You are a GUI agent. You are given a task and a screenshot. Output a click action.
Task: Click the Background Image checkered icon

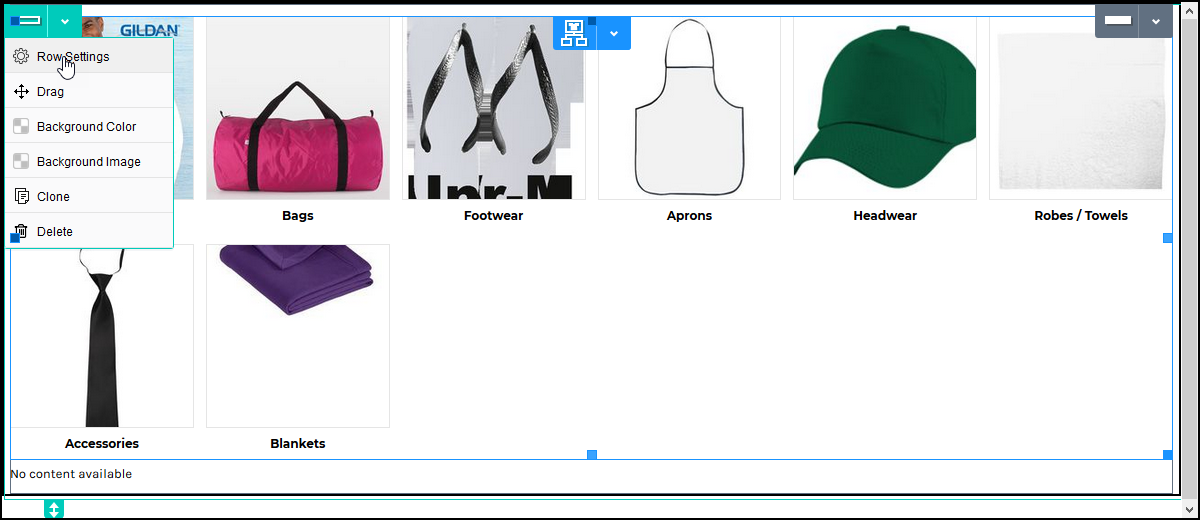20,162
